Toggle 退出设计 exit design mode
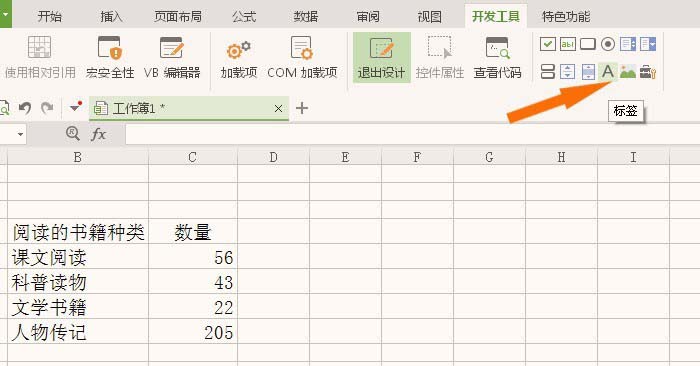Screen dimensions: 700x366 pos(381,57)
